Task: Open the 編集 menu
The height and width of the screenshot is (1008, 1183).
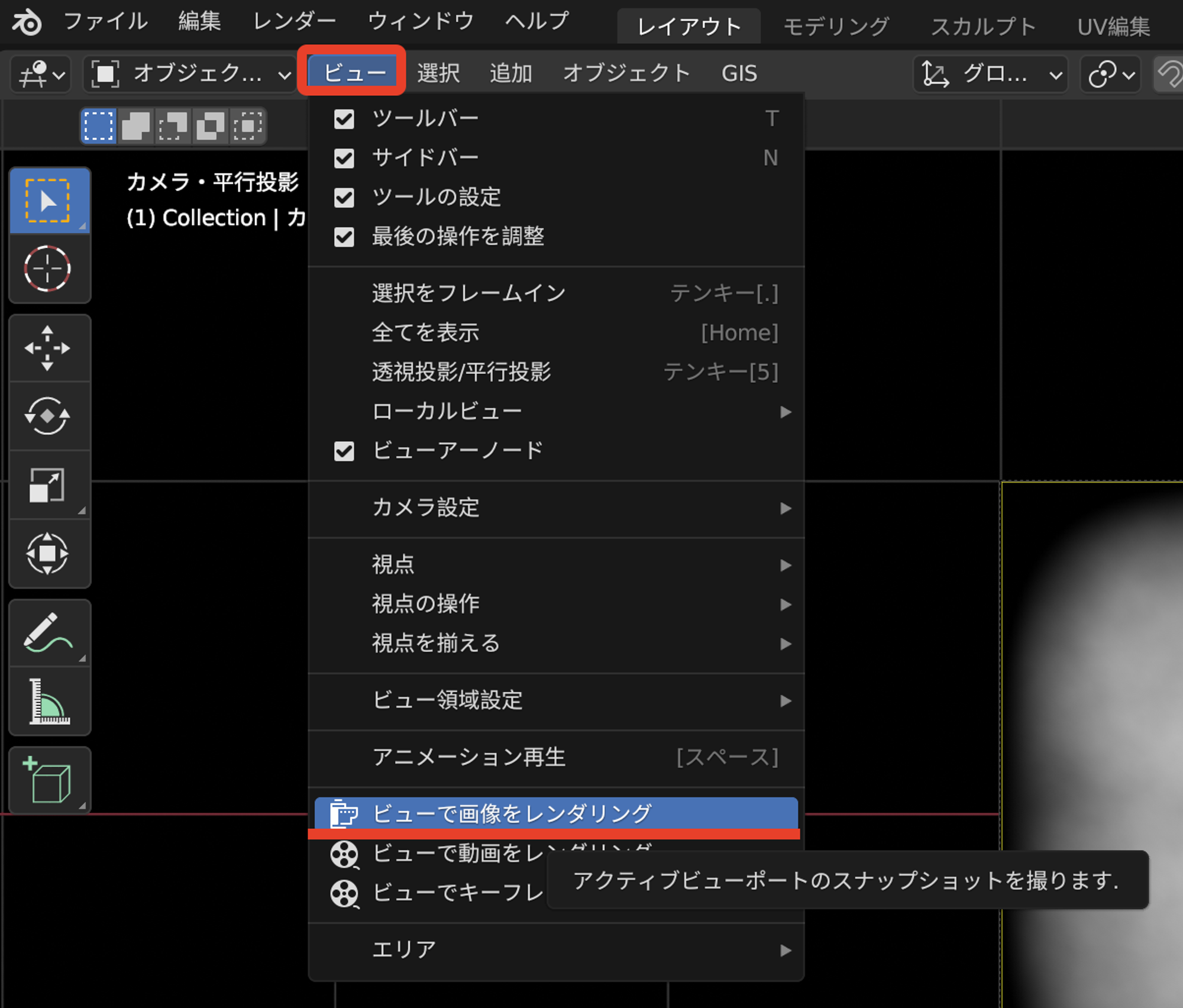Action: click(200, 22)
